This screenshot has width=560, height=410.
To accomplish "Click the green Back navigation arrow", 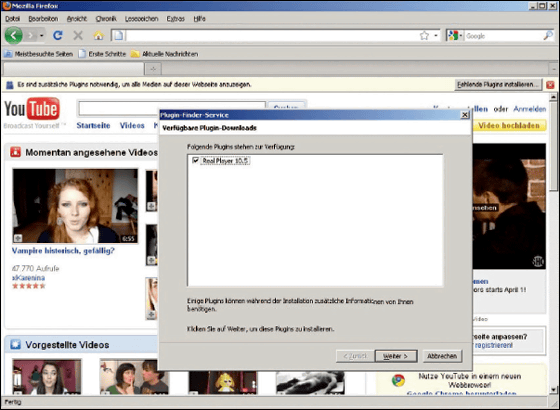I will (x=14, y=35).
